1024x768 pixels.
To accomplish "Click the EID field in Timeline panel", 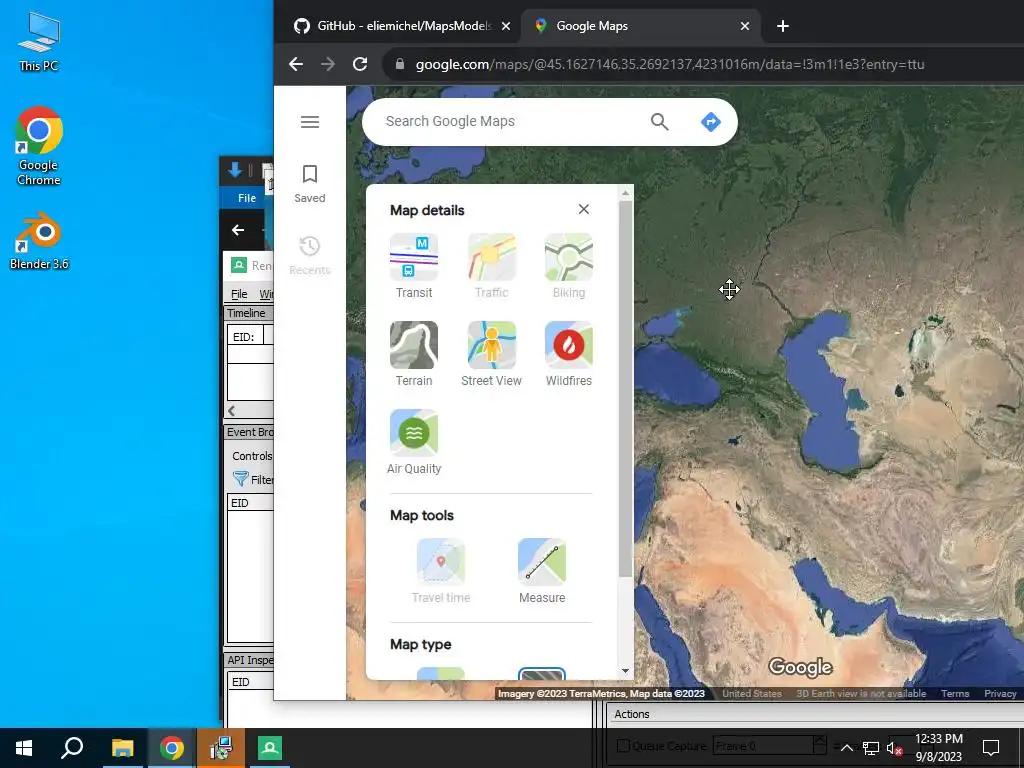I will [268, 337].
